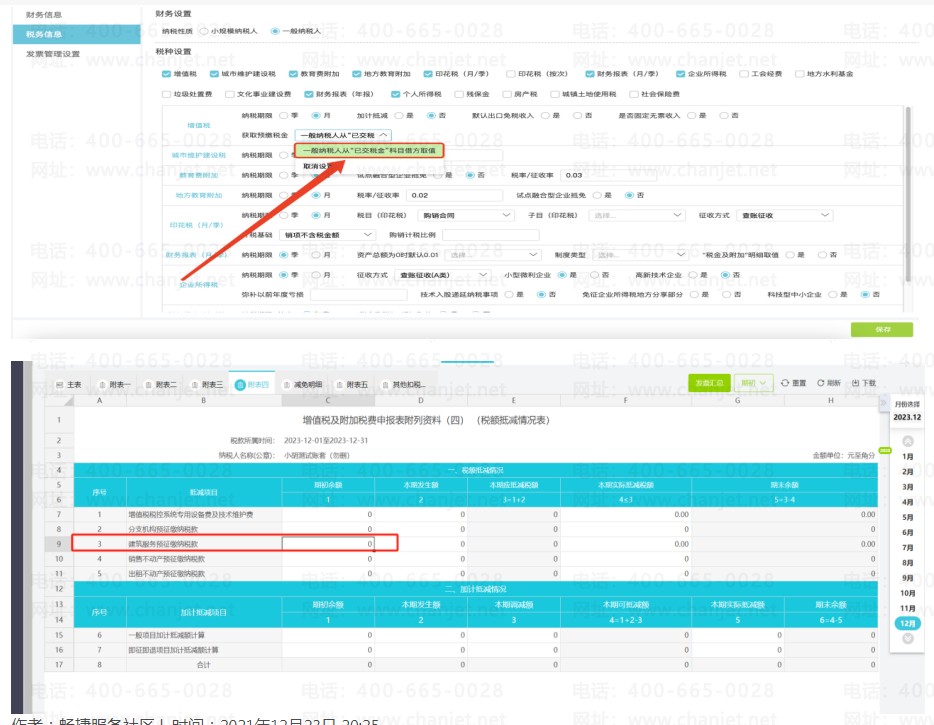934x725 pixels.
Task: Click the tax settings vertical scrollbar
Action: coord(908,194)
